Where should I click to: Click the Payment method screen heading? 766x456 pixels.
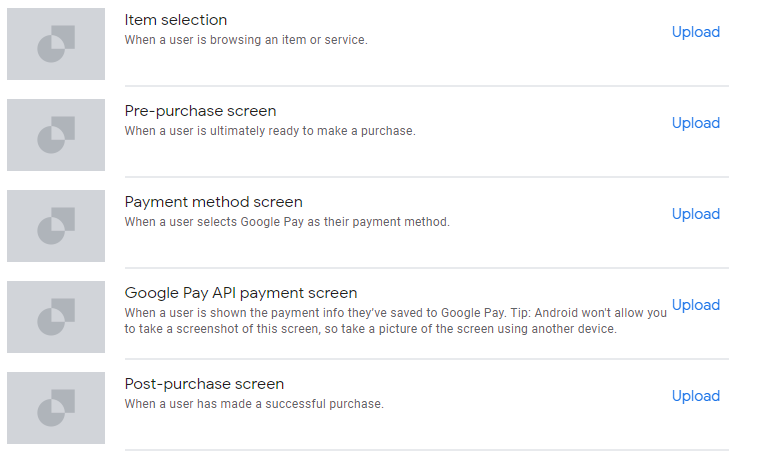213,202
